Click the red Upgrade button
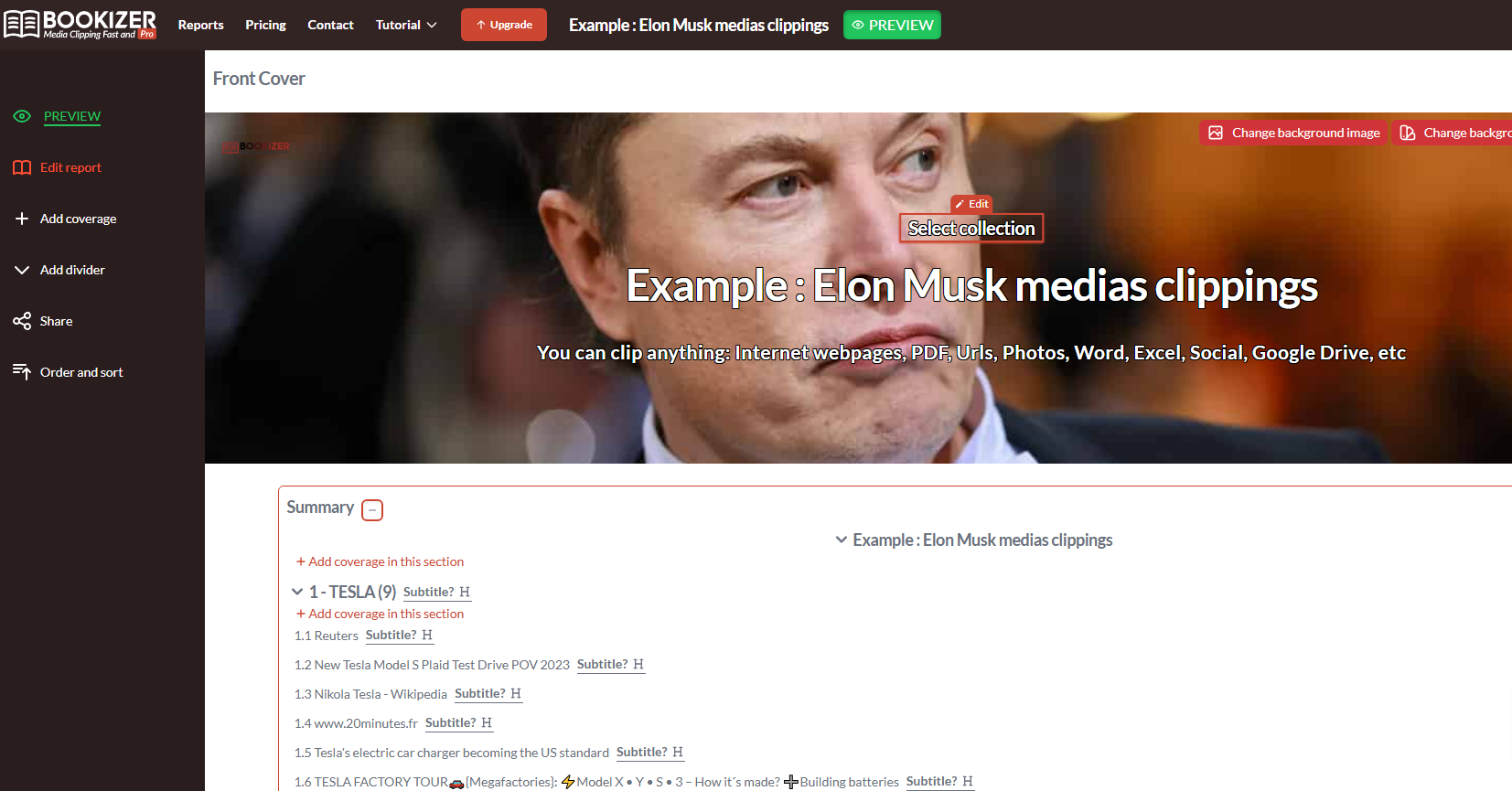Screen dimensions: 1512x791 pyautogui.click(x=504, y=25)
